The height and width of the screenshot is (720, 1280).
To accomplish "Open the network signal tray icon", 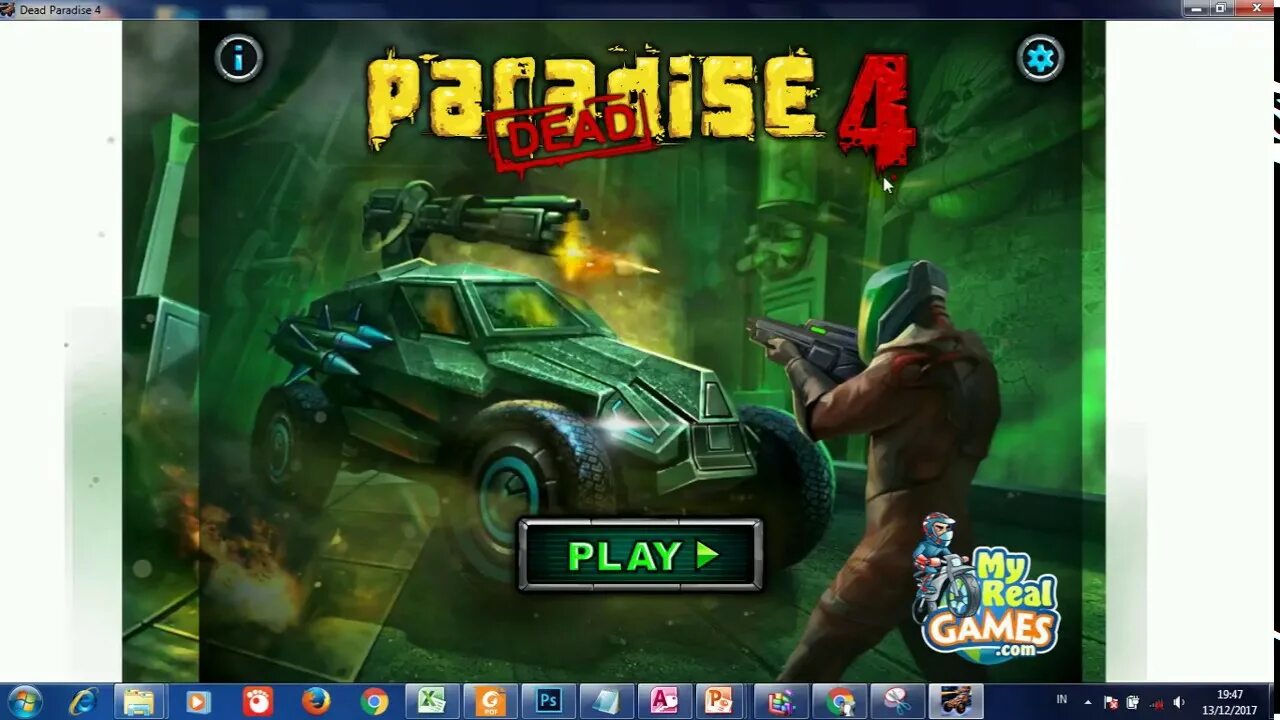I will click(1156, 702).
